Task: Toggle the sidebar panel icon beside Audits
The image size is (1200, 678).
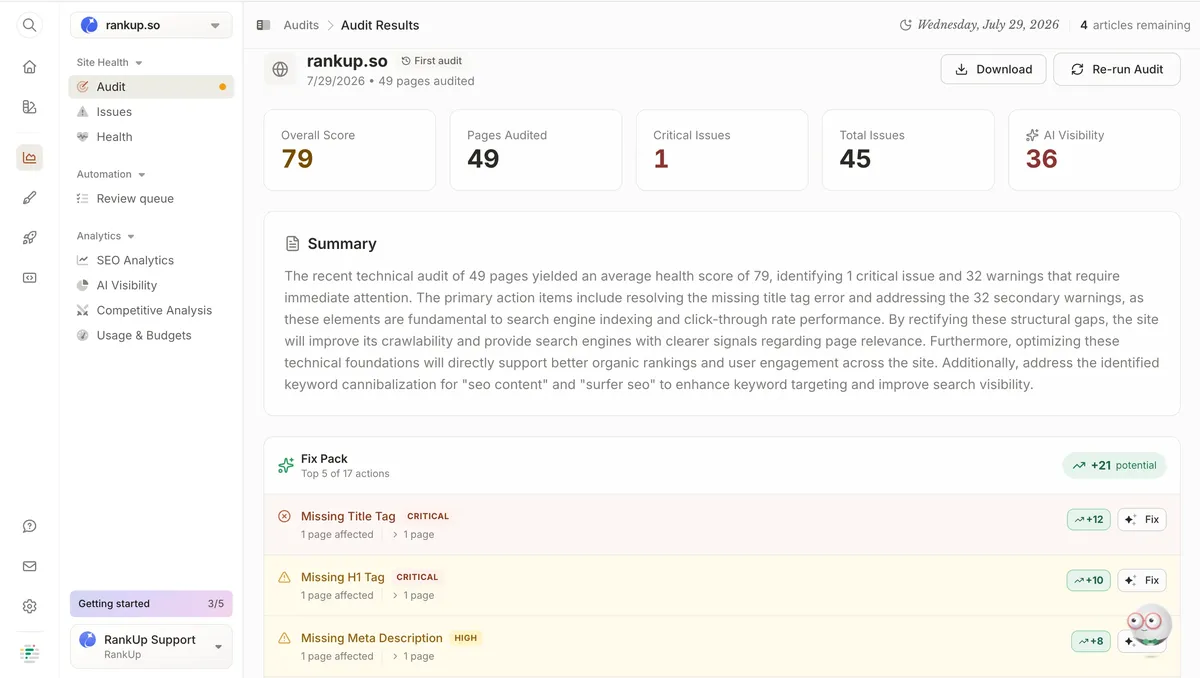Action: pos(263,25)
